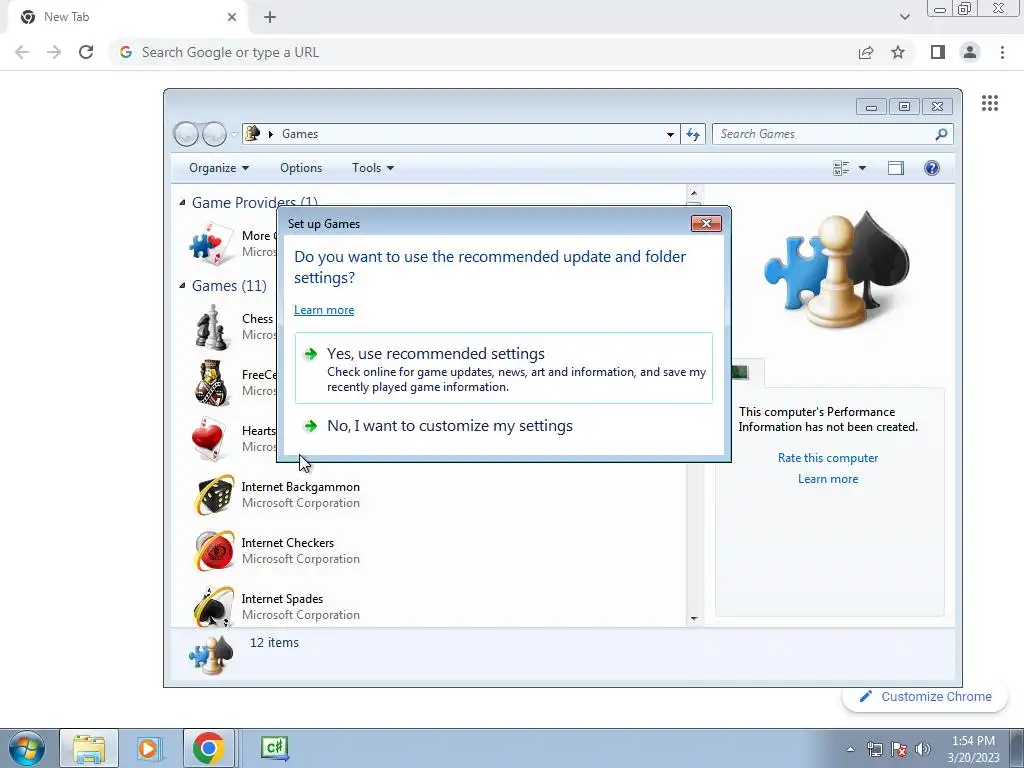1024x768 pixels.
Task: Expand the address bar history dropdown
Action: [670, 135]
